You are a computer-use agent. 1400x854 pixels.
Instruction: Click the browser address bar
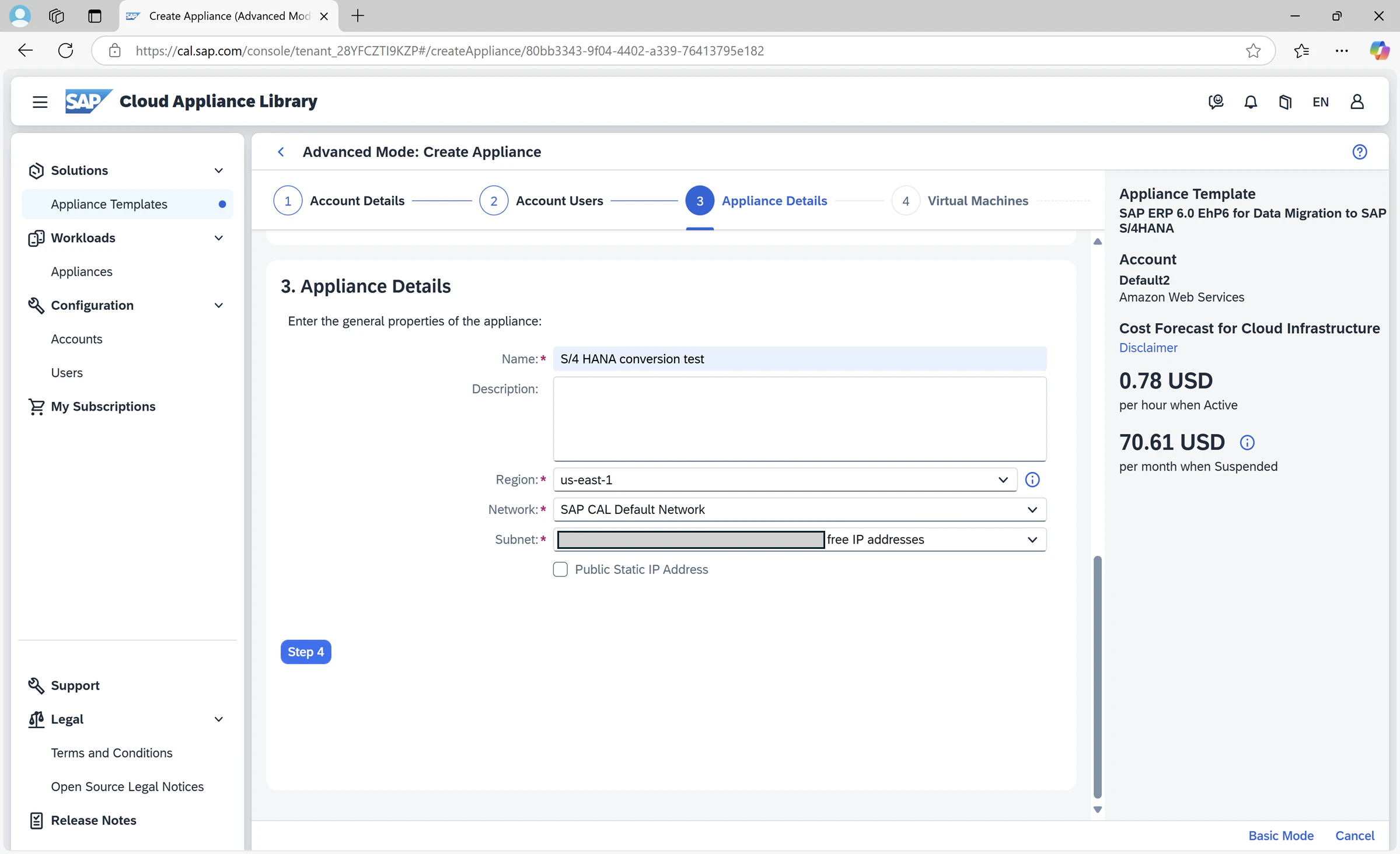(683, 51)
